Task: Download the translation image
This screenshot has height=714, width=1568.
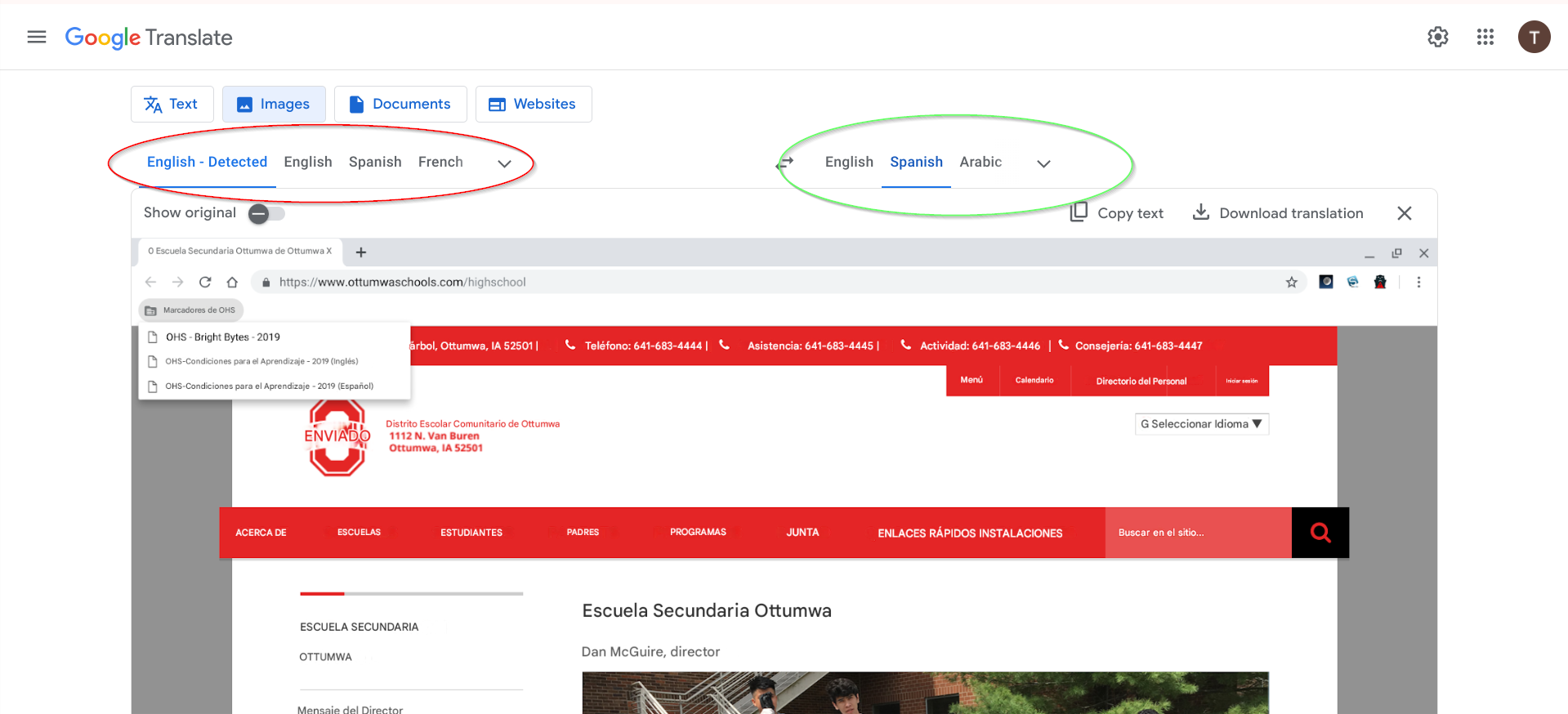Action: (x=1278, y=212)
